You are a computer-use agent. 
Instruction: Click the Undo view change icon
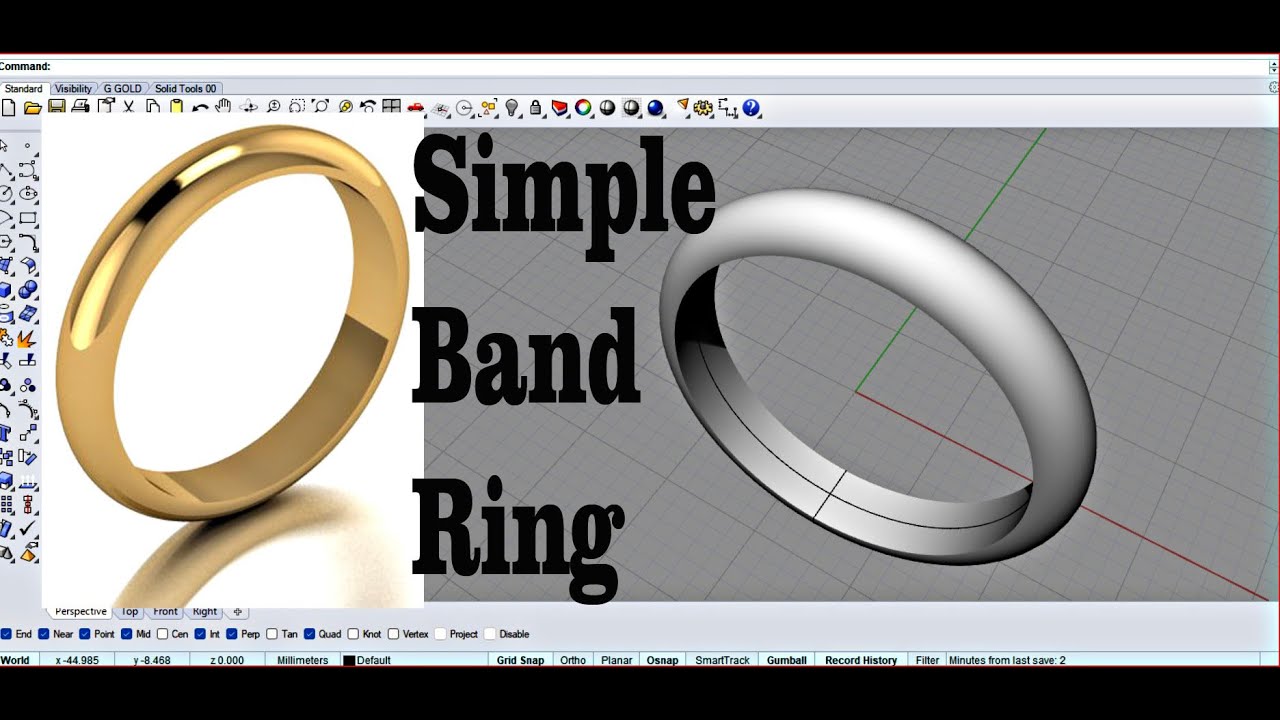[368, 107]
